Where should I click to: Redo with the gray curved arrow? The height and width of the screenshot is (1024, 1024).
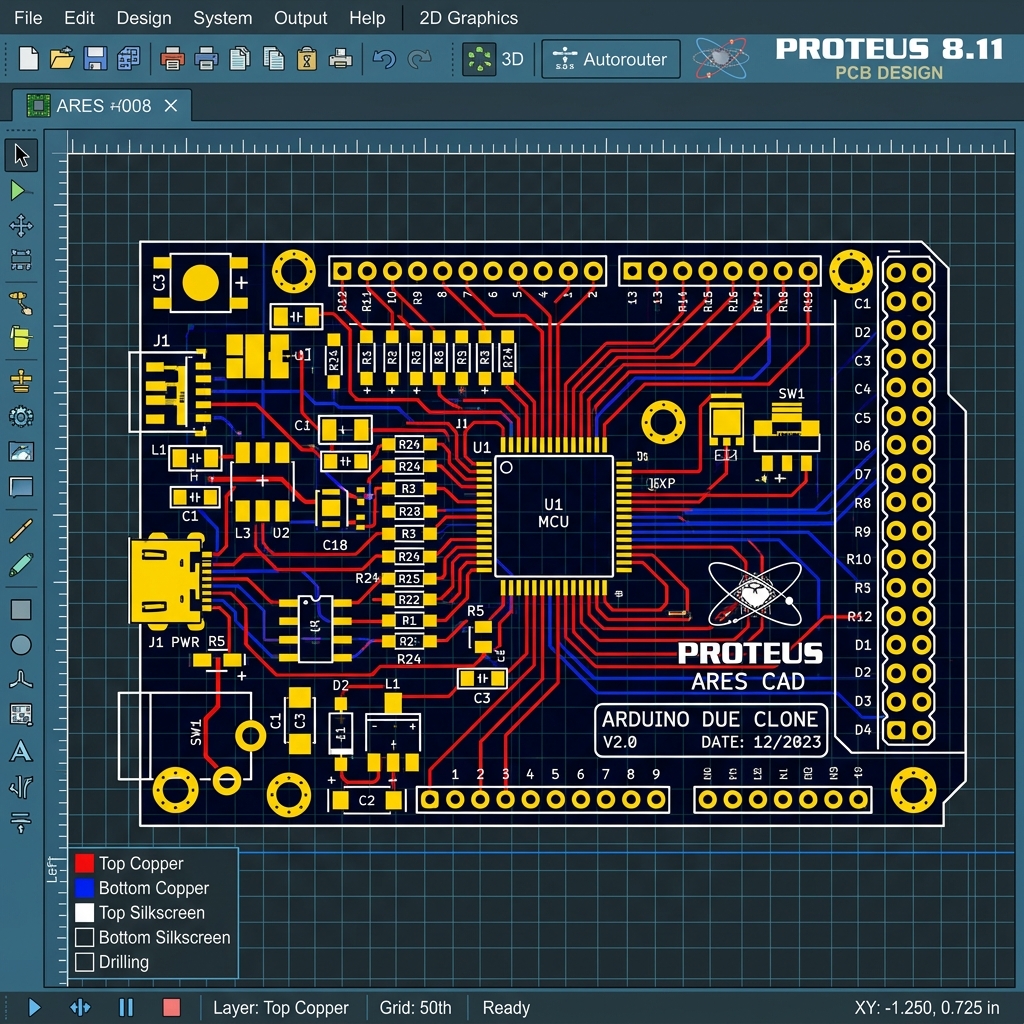(x=419, y=59)
